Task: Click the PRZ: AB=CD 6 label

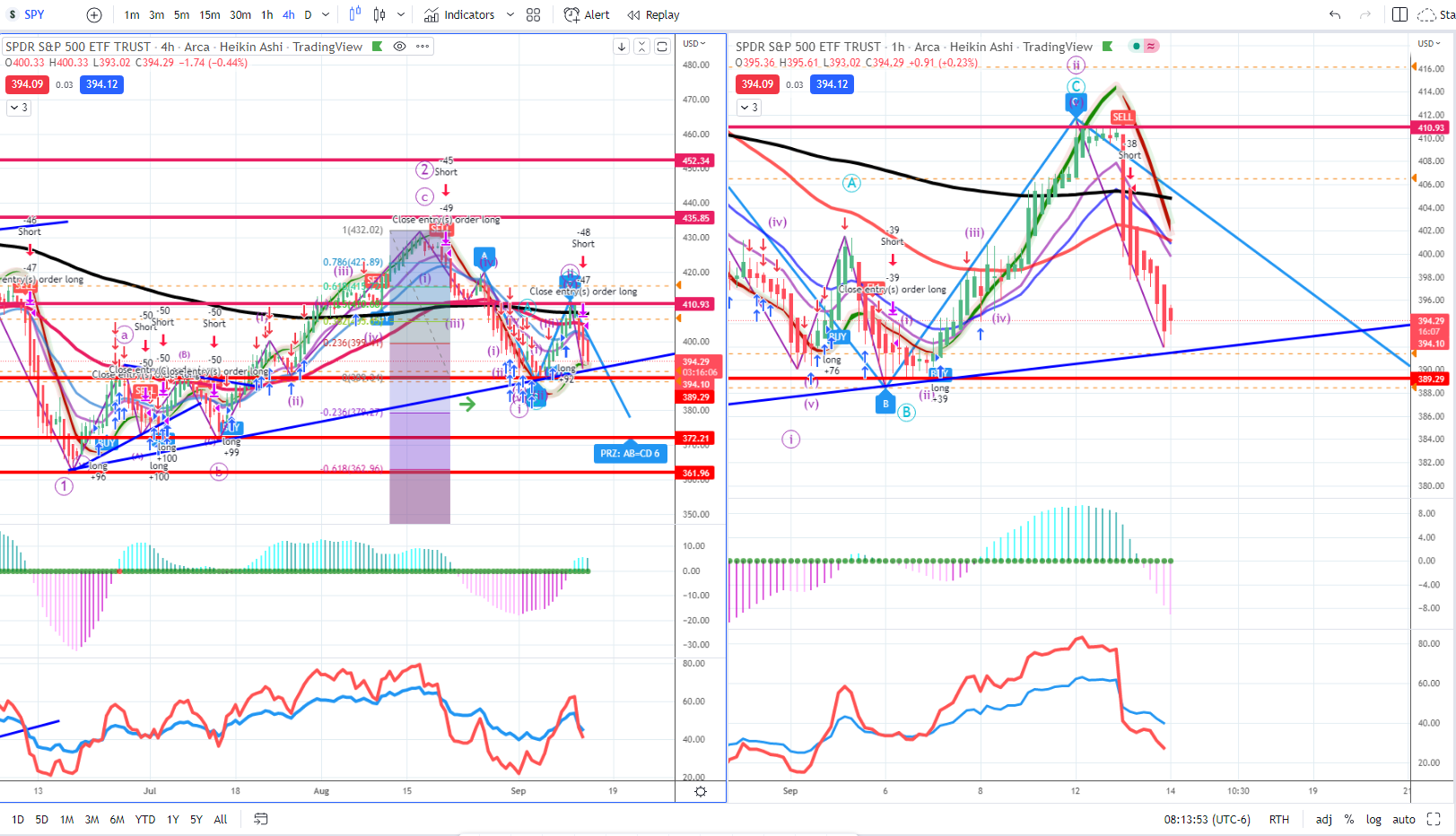Action: click(630, 453)
